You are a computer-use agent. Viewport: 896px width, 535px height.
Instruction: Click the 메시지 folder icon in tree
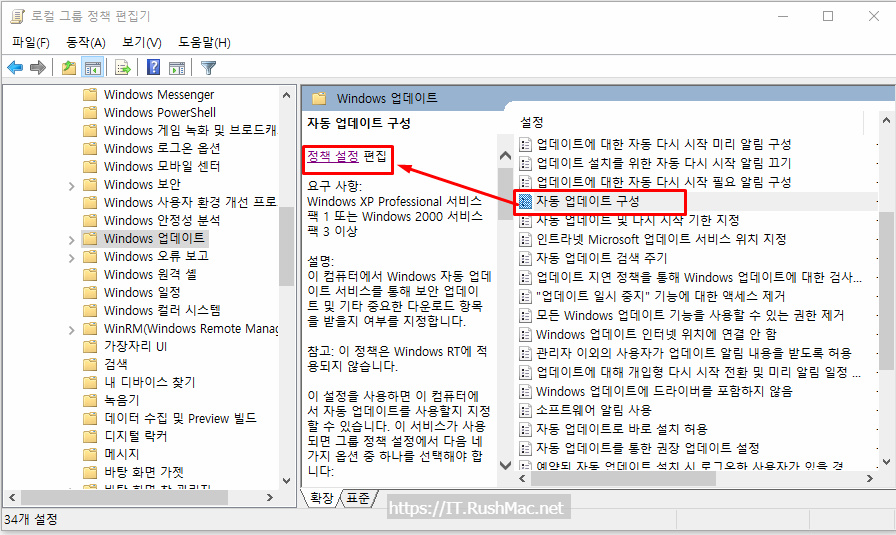click(x=90, y=454)
